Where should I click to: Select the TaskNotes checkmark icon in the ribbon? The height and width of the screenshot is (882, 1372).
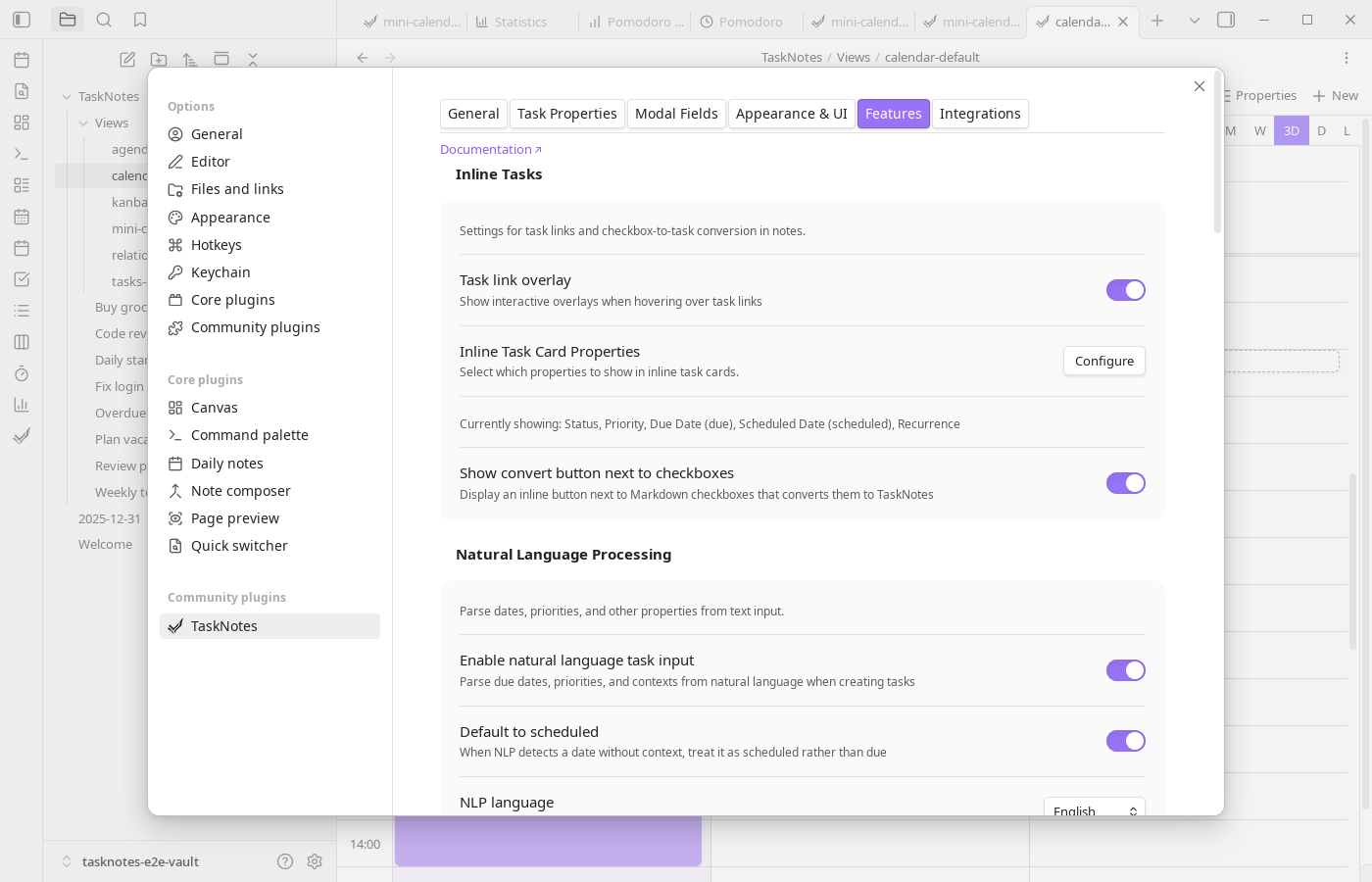pyautogui.click(x=21, y=436)
